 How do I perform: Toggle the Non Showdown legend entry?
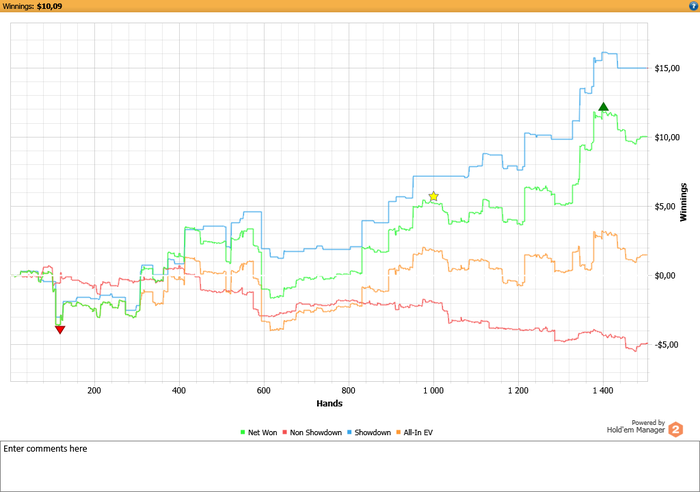pyautogui.click(x=312, y=432)
